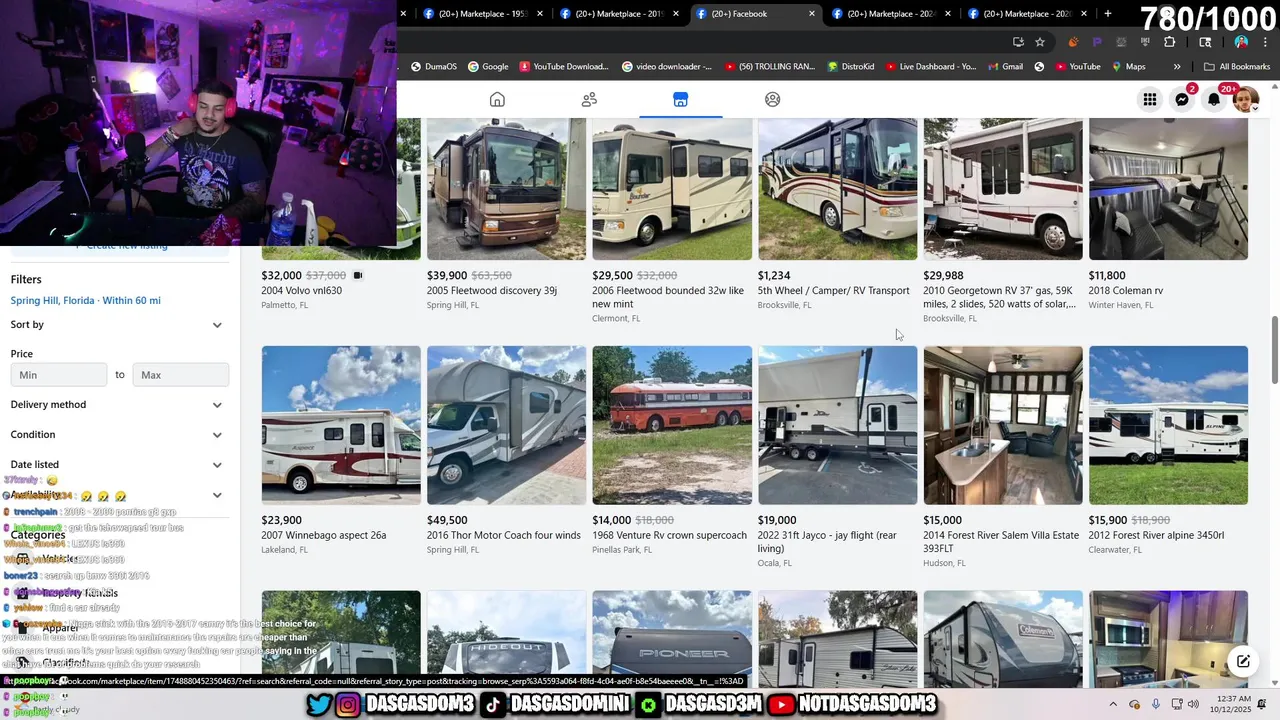The height and width of the screenshot is (720, 1280).
Task: Open Windows notification center bell
Action: [1260, 704]
